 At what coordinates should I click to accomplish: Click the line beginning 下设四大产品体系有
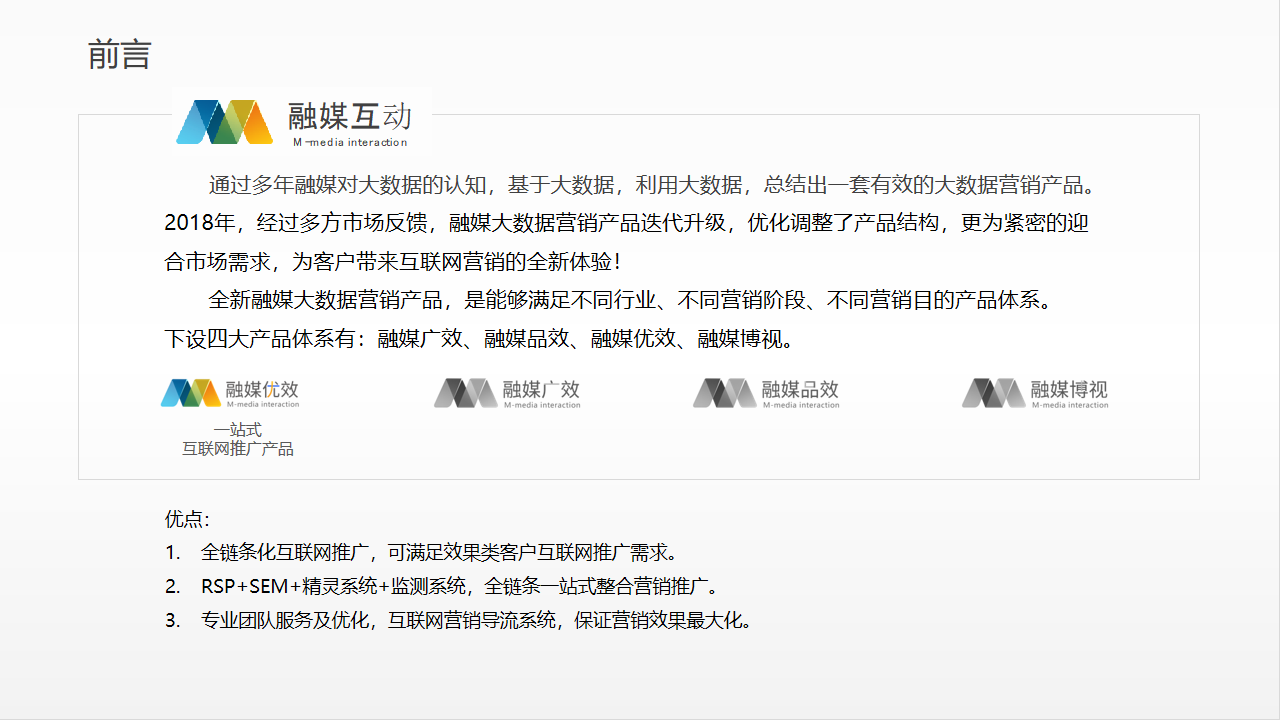point(480,339)
